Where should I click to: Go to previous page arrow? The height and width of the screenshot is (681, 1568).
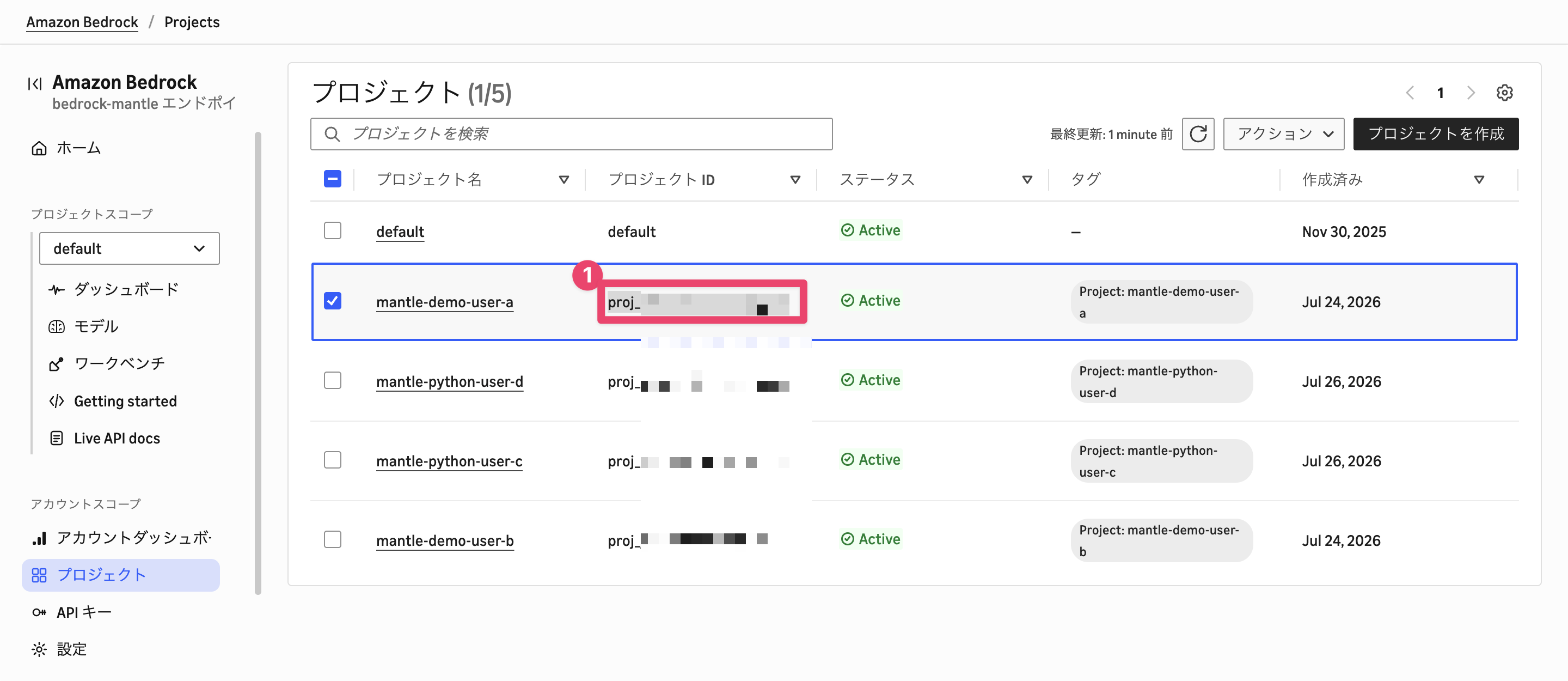click(x=1410, y=93)
